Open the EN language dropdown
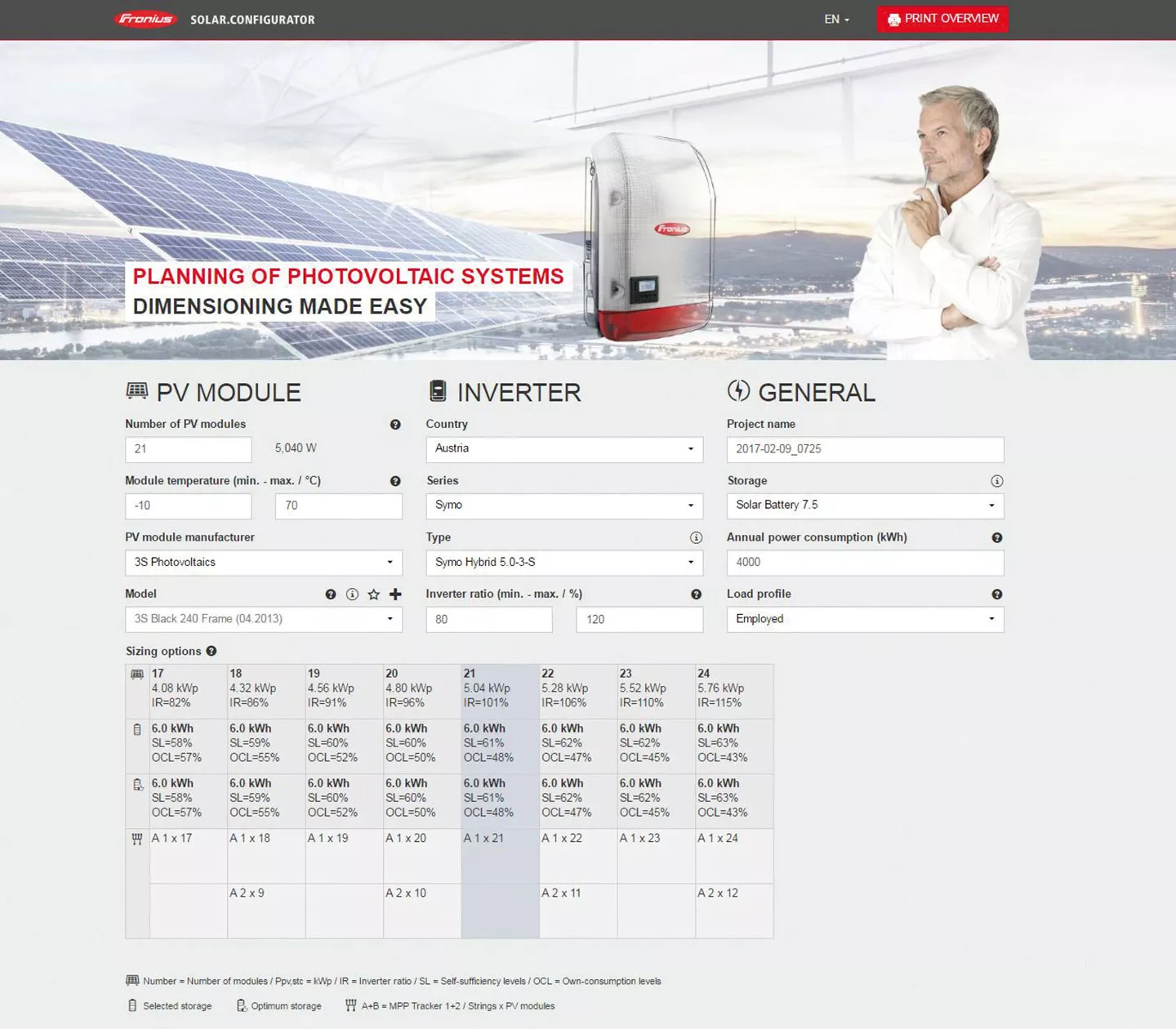This screenshot has height=1029, width=1176. pyautogui.click(x=837, y=19)
